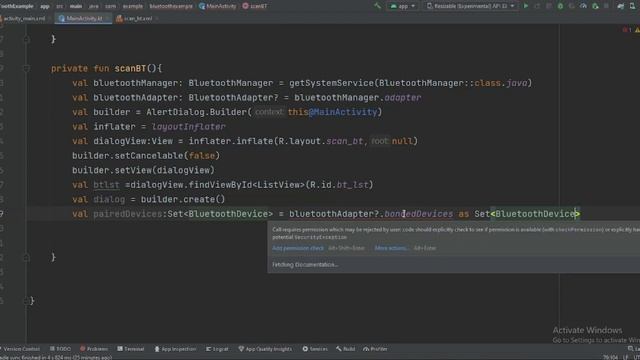
Task: Open the Services tool window
Action: [x=315, y=349]
